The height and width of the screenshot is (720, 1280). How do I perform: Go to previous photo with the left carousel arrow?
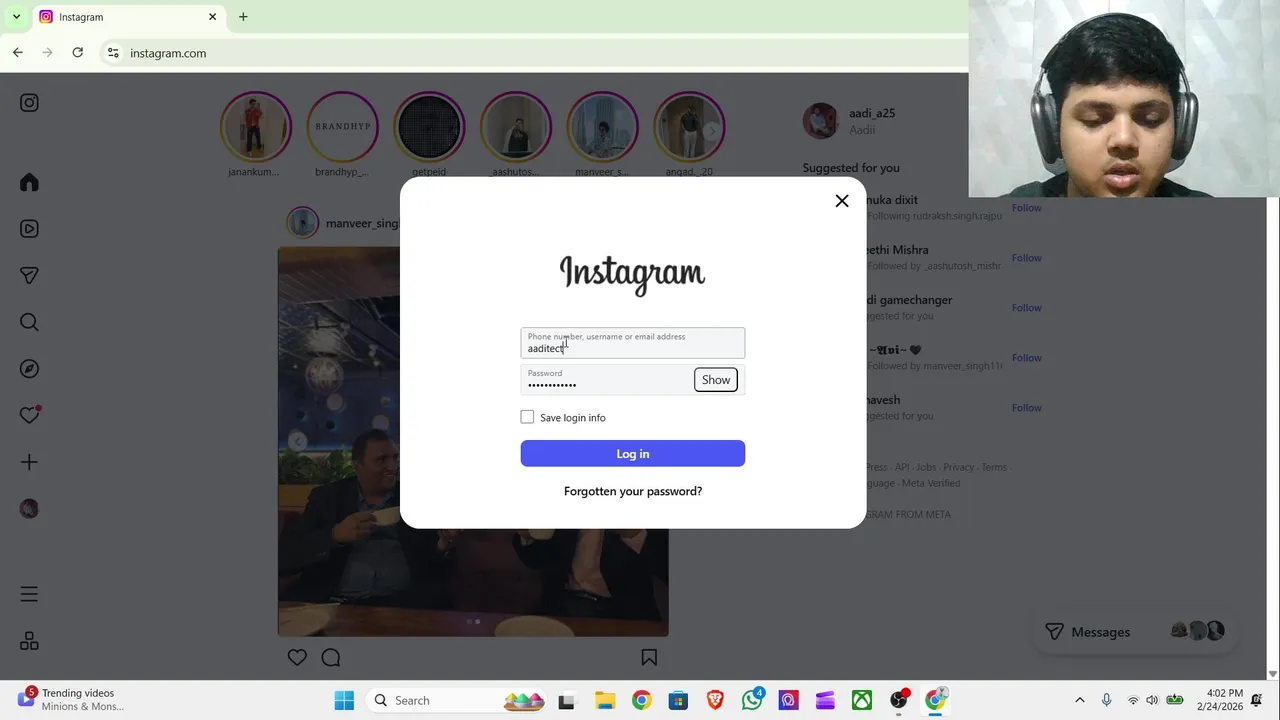[x=297, y=441]
